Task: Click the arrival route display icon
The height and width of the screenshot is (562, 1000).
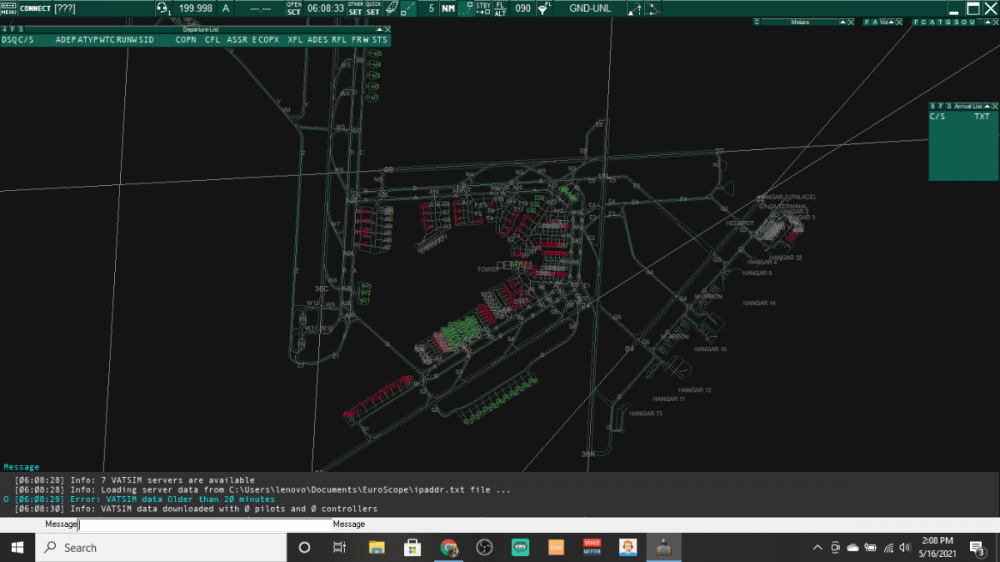Action: [x=653, y=8]
